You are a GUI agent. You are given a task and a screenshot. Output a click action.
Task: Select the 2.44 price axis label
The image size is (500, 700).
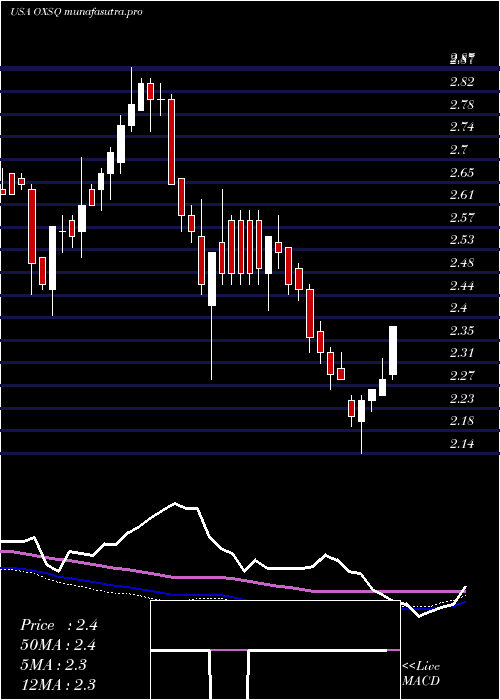coord(462,286)
